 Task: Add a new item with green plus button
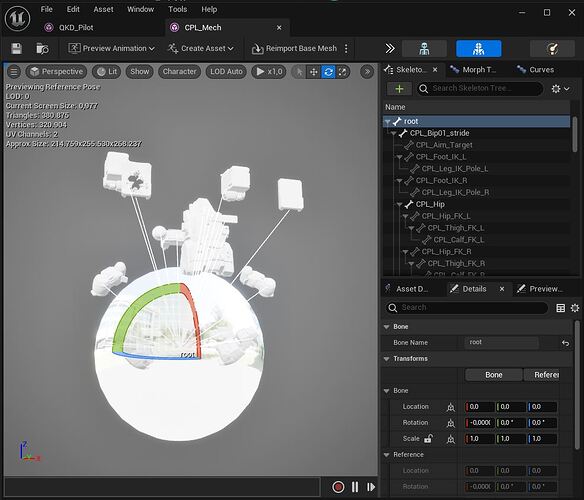pos(399,89)
